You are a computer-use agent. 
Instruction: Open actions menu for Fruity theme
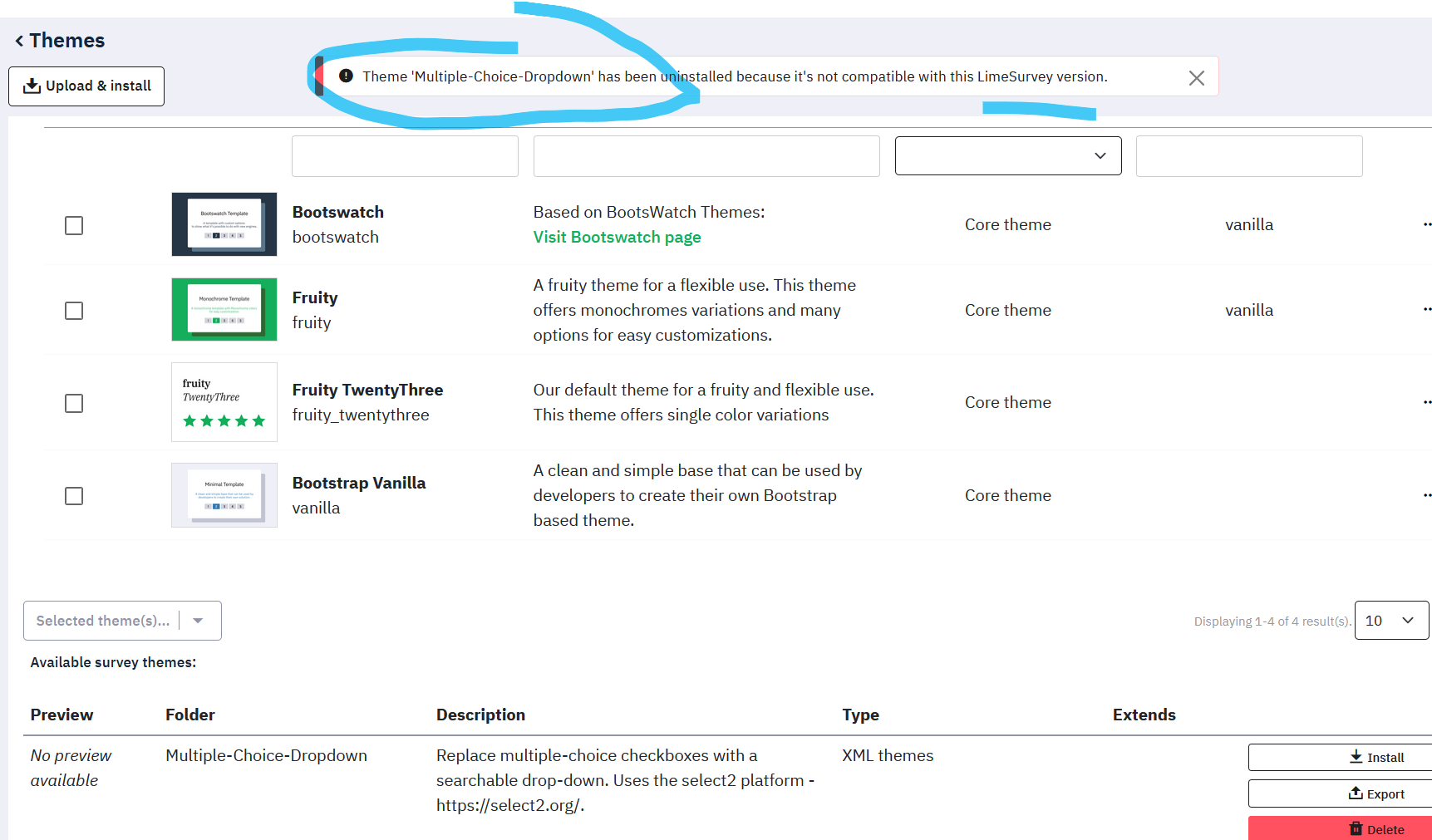coord(1426,310)
